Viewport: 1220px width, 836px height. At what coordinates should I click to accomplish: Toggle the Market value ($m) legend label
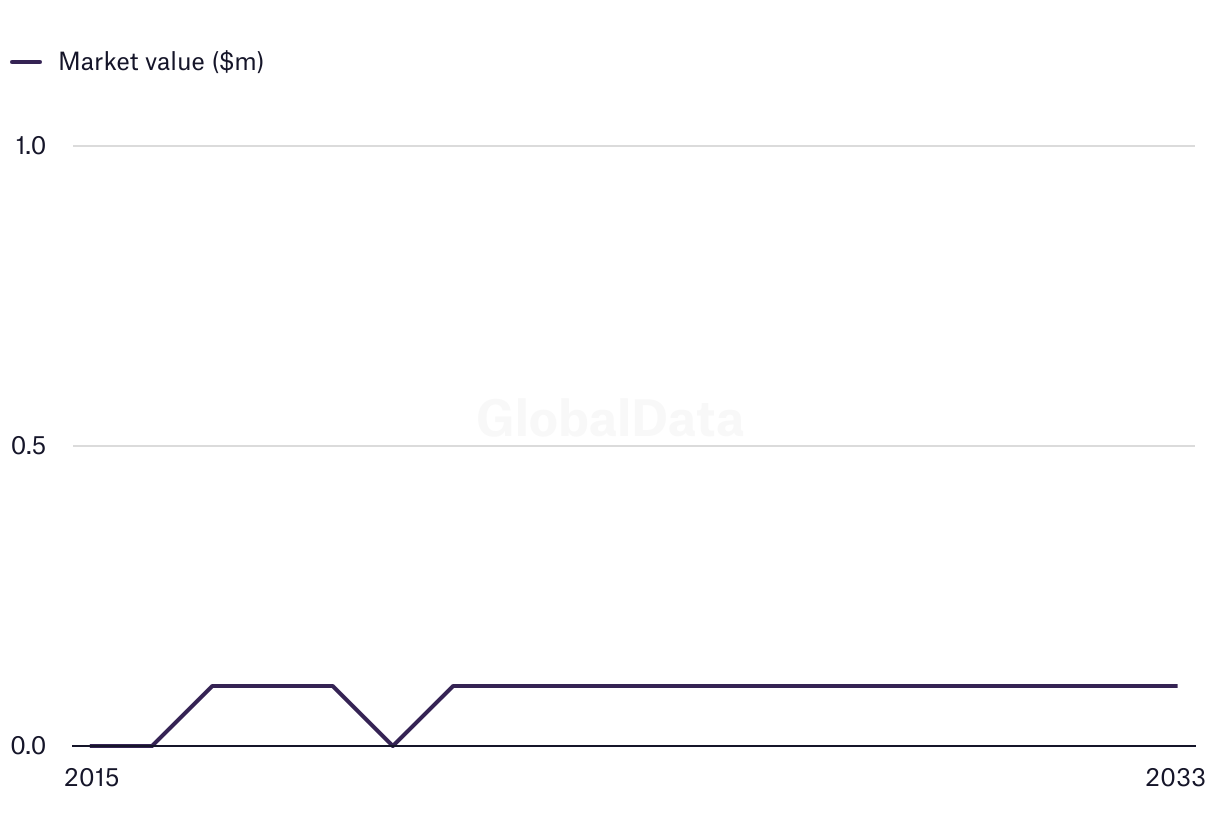[161, 61]
